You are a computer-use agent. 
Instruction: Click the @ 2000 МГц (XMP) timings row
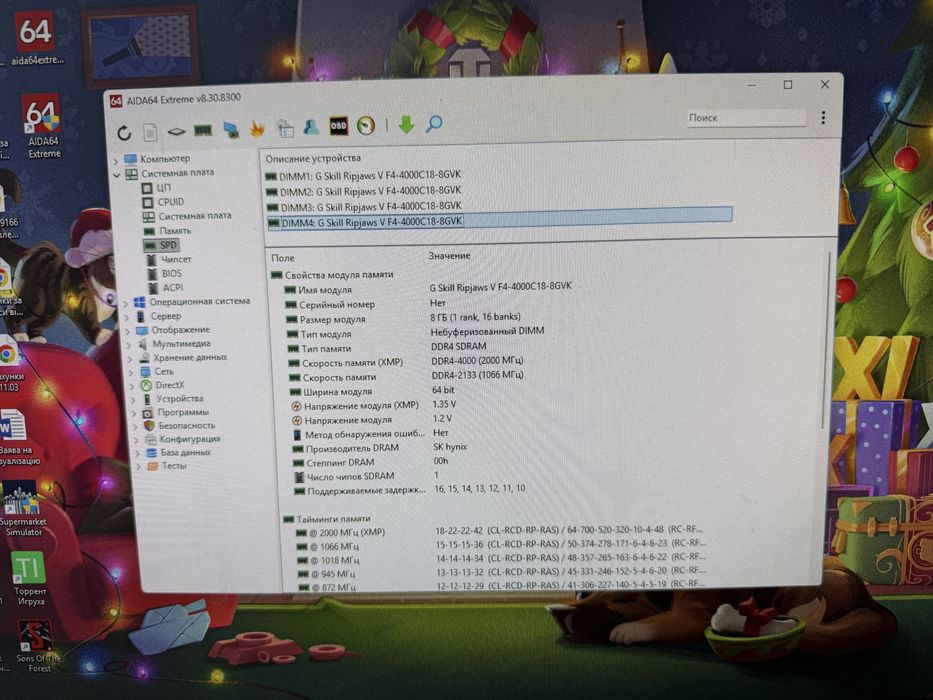(501, 531)
